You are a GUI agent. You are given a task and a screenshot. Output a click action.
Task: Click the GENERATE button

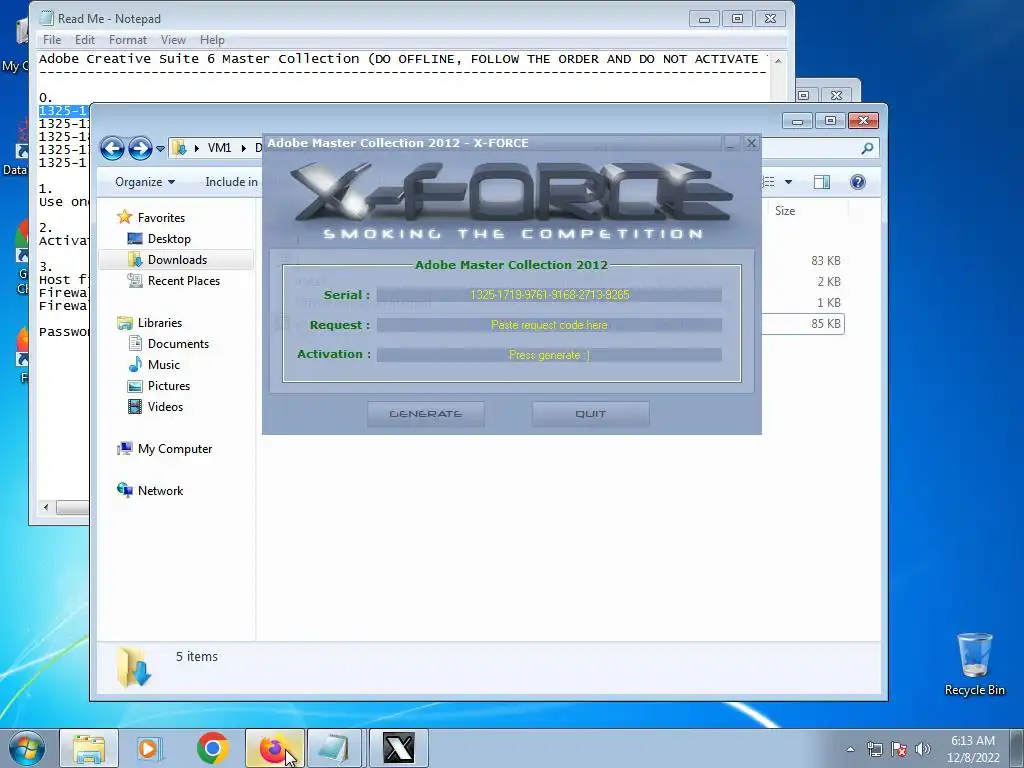pos(426,414)
